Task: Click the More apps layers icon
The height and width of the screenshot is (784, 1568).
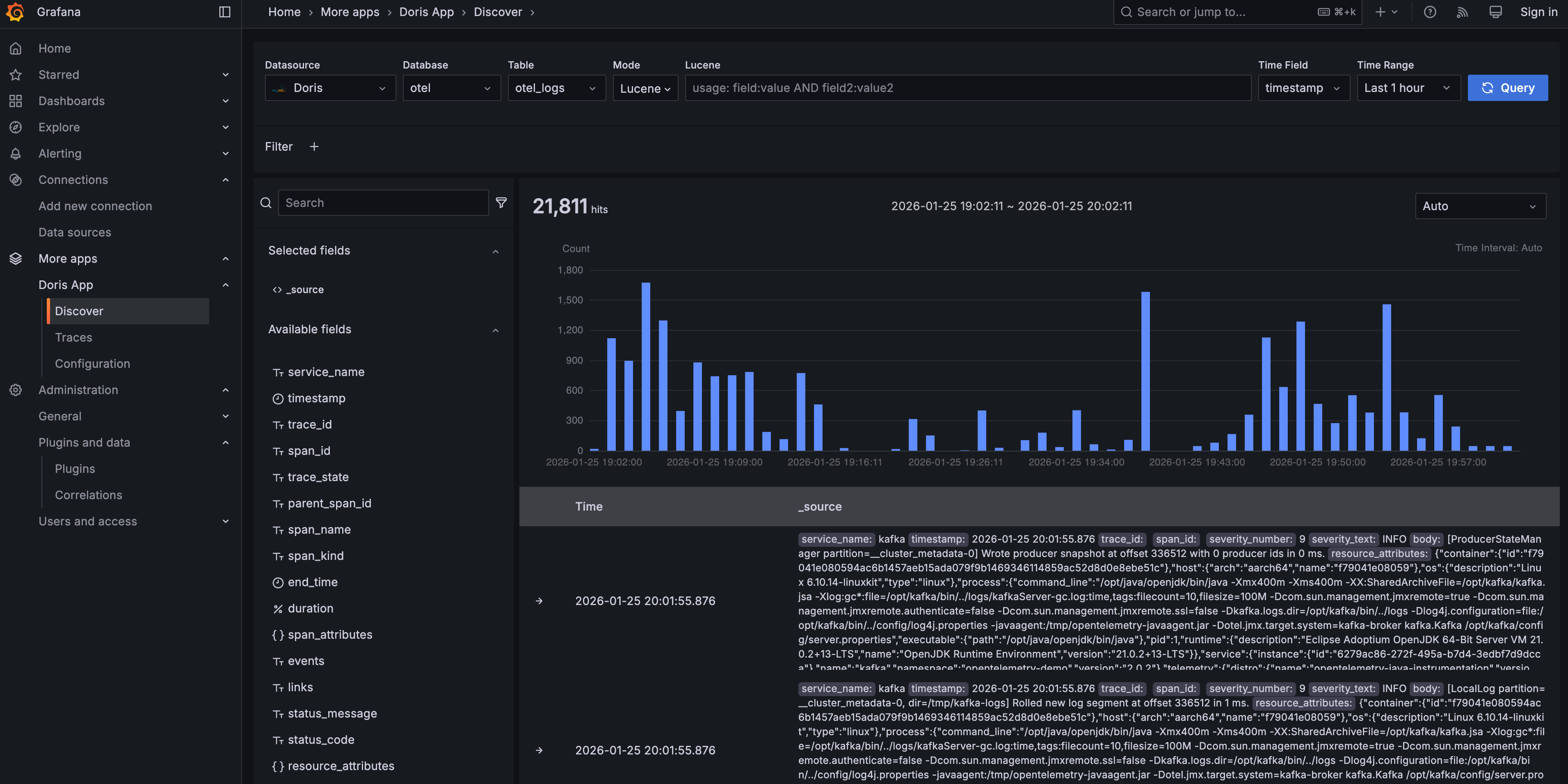Action: [x=16, y=258]
